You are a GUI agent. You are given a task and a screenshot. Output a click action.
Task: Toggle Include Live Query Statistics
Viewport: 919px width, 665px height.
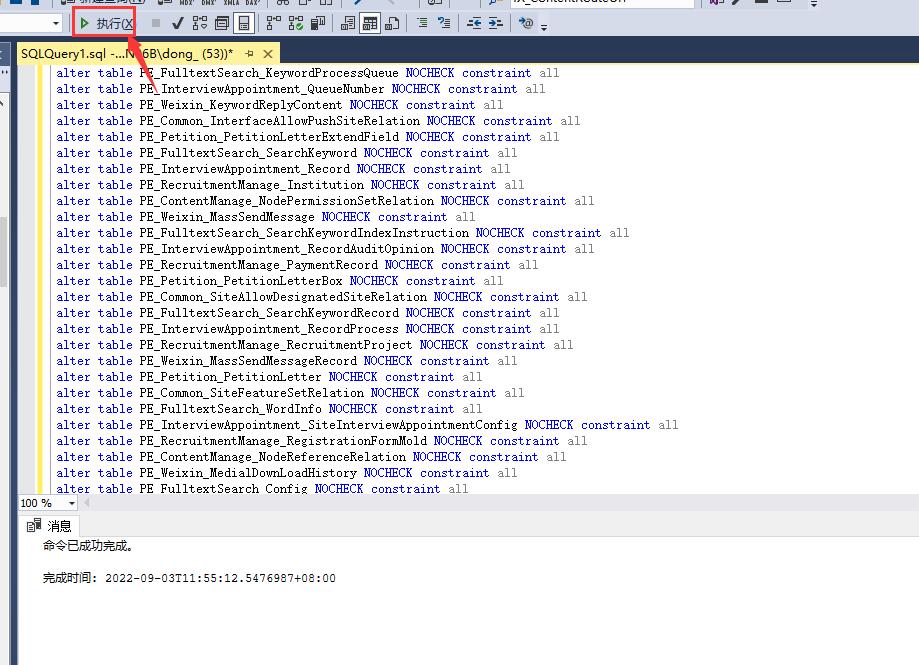tap(296, 22)
